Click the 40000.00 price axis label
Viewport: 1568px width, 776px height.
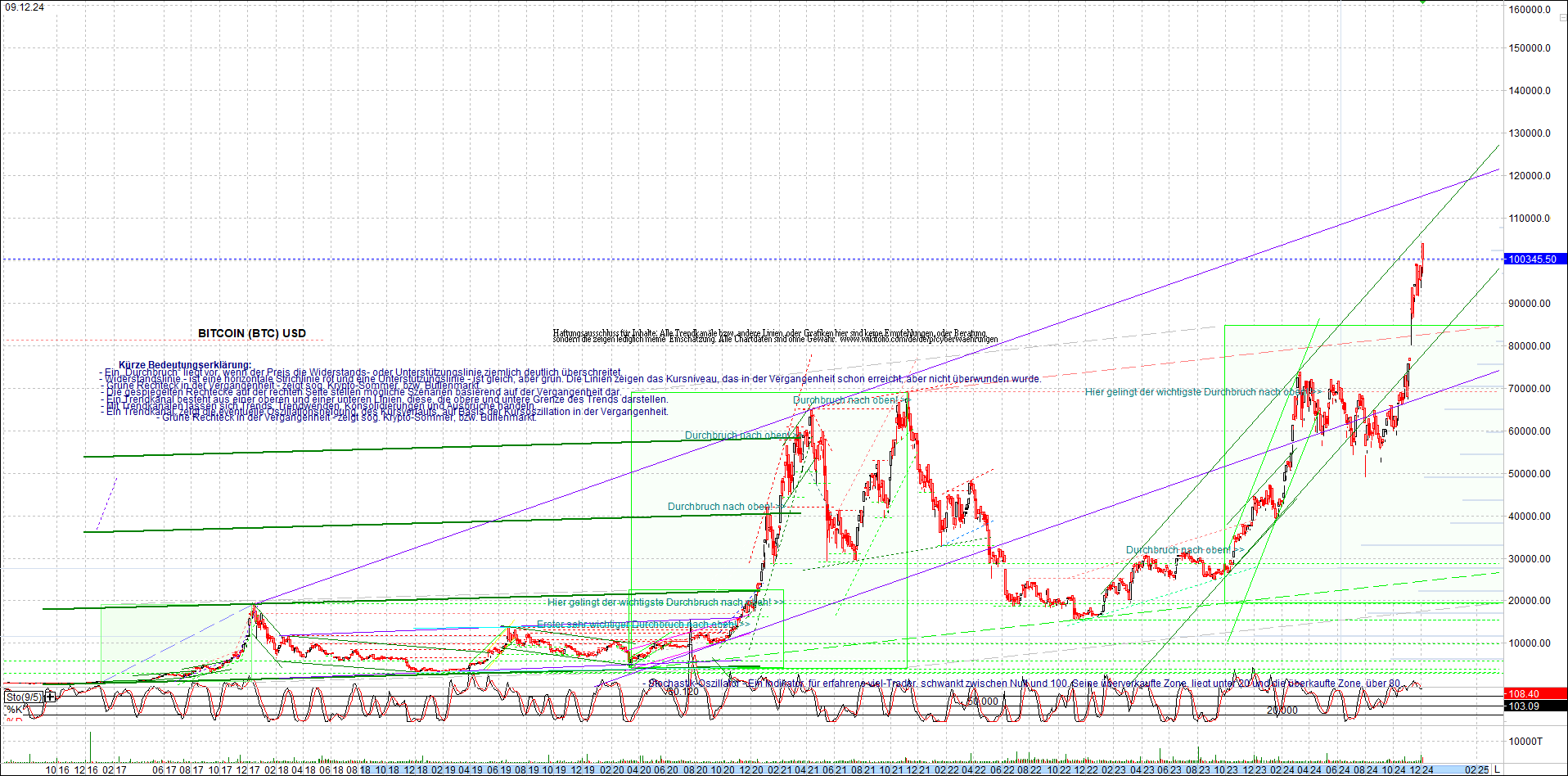click(x=1530, y=517)
